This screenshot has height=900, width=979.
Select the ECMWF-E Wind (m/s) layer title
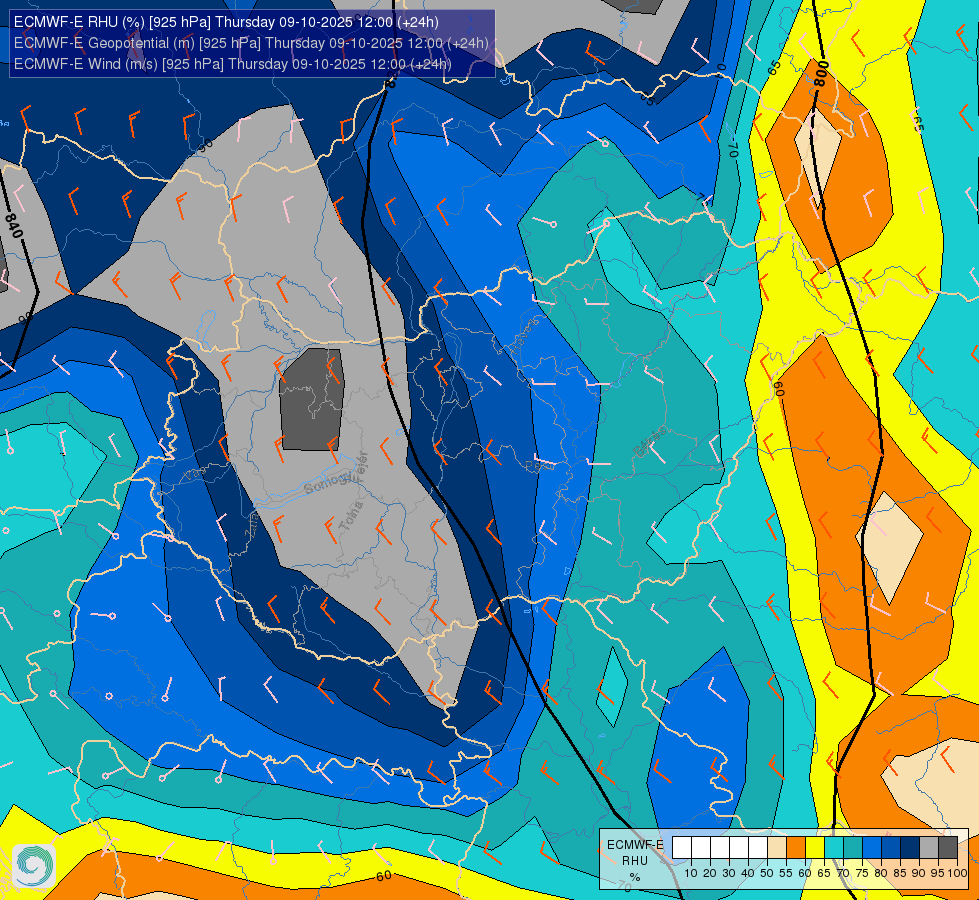click(232, 64)
